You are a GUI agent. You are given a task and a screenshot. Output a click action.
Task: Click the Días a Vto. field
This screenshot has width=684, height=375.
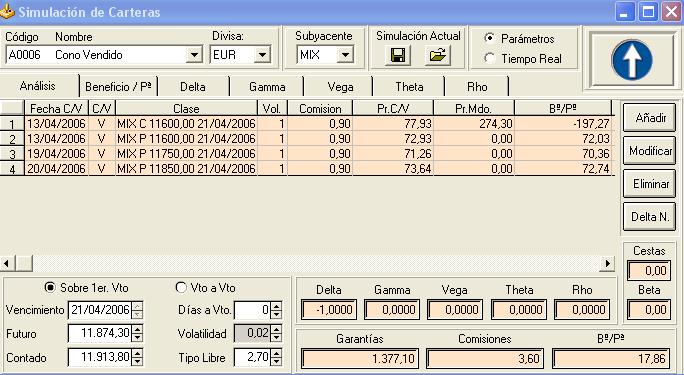click(253, 310)
